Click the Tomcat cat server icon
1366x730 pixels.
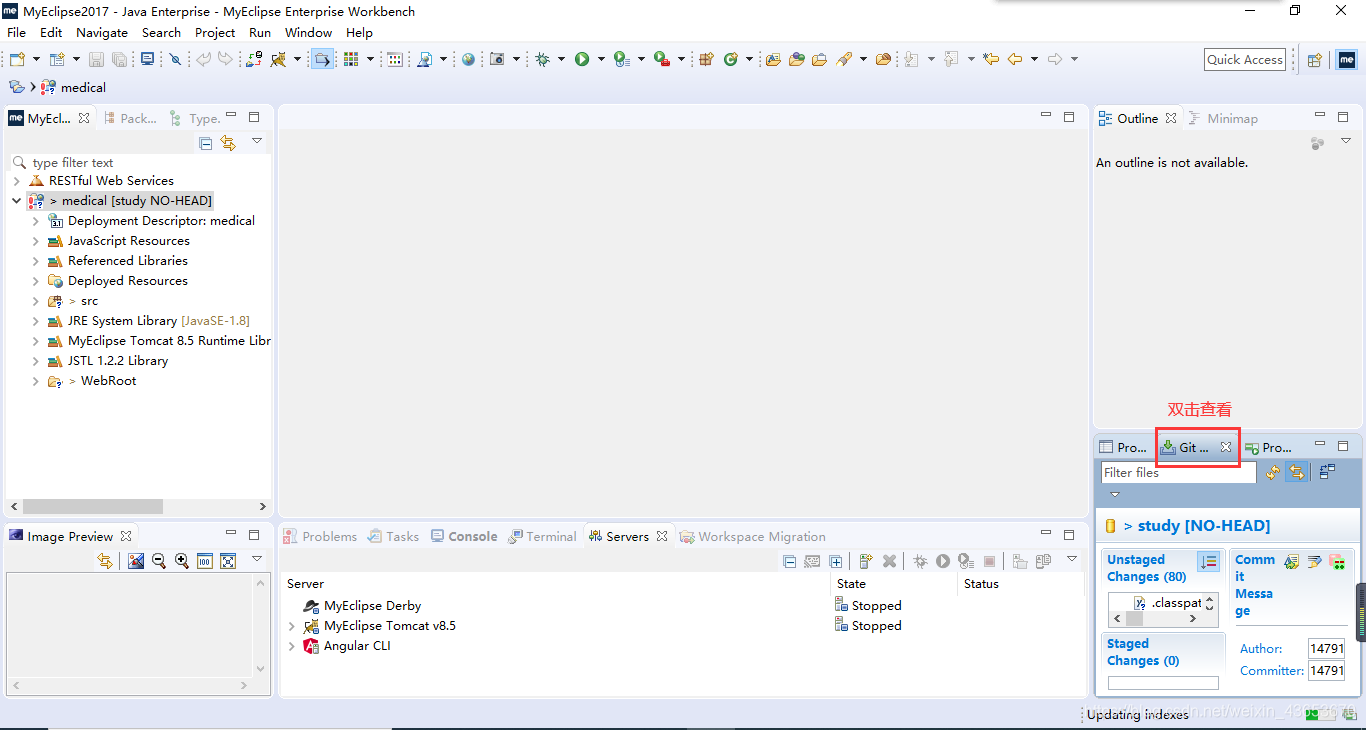tap(278, 59)
